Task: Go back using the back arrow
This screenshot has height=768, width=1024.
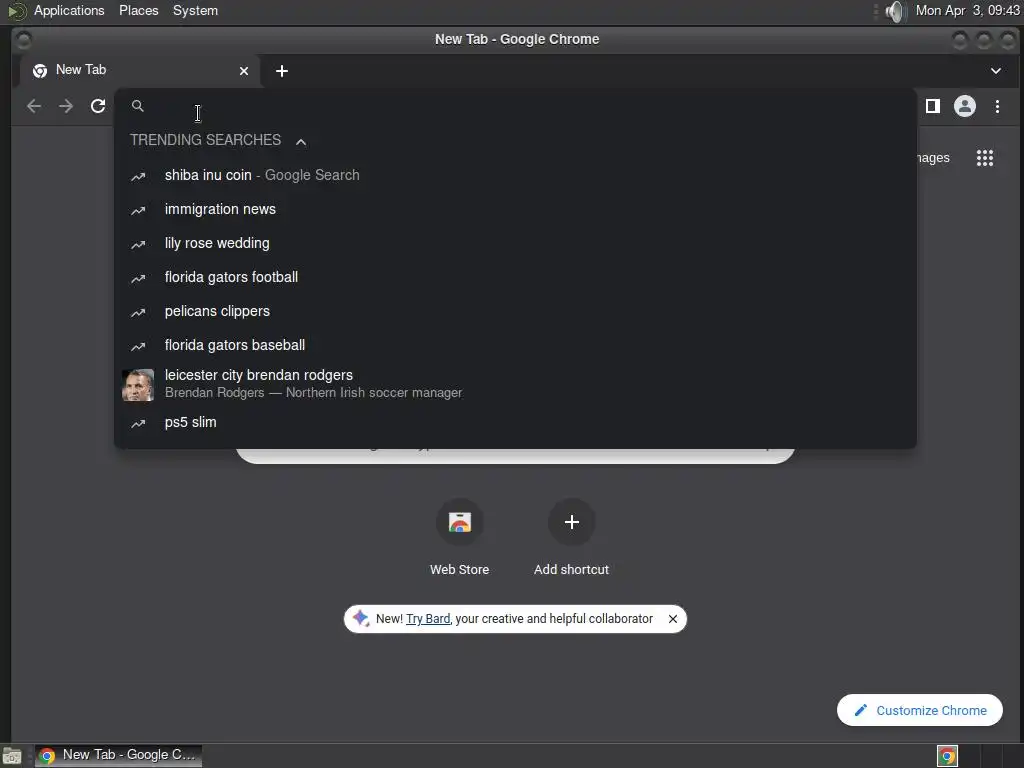Action: coord(34,106)
